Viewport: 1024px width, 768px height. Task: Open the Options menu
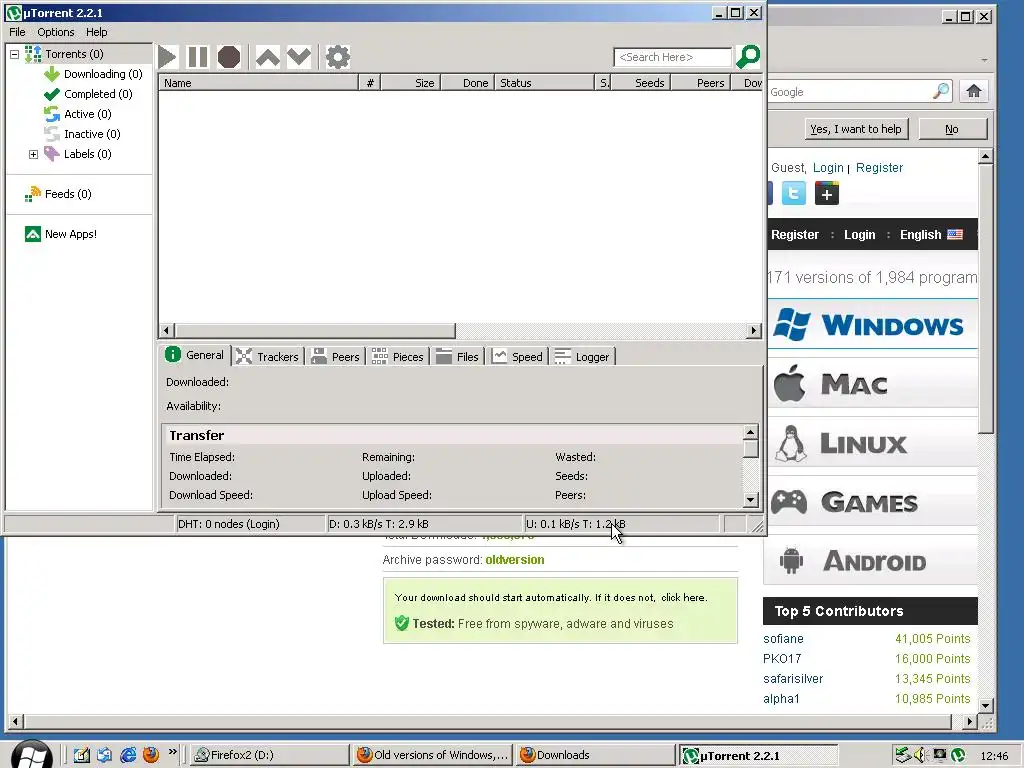(56, 32)
